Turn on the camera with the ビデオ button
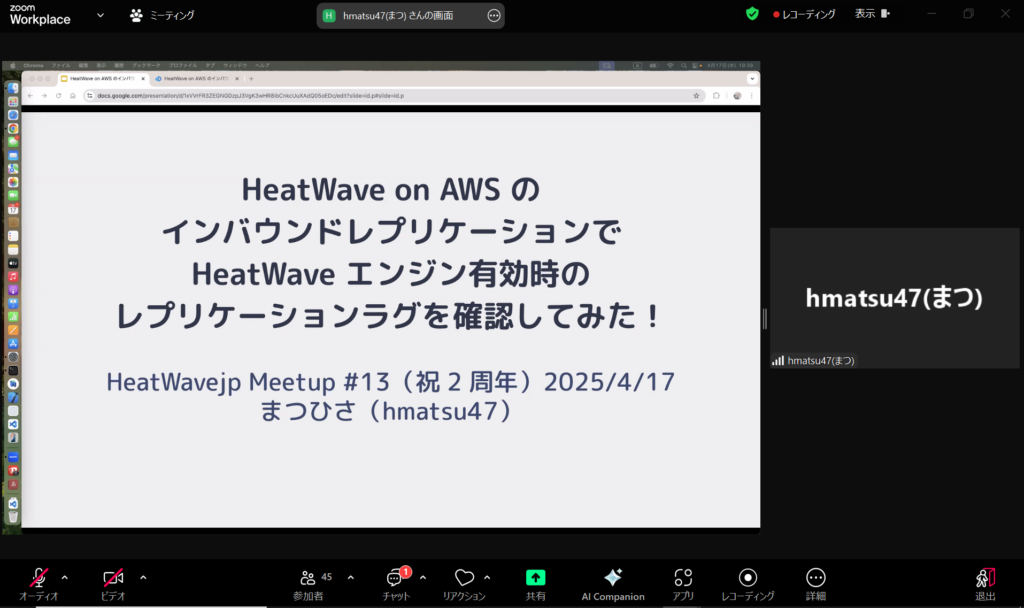 pyautogui.click(x=113, y=584)
